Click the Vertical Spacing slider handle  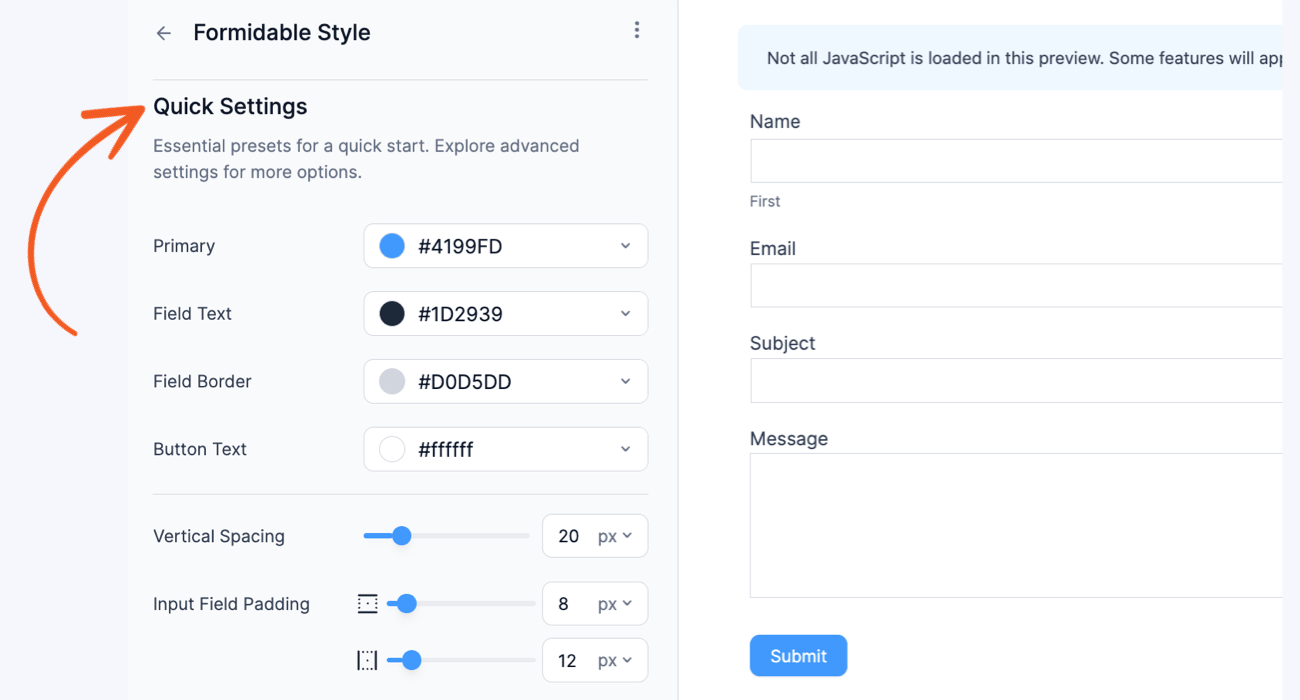coord(402,536)
